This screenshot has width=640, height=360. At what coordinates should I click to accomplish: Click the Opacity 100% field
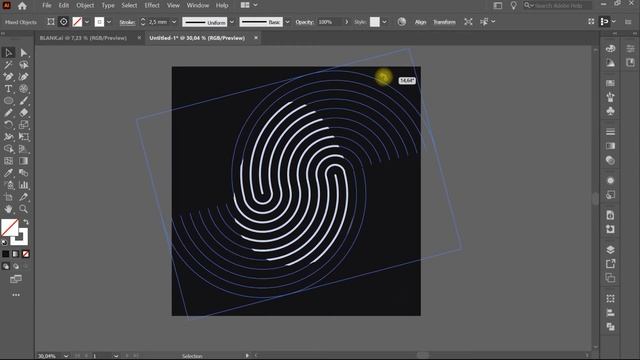pos(329,22)
